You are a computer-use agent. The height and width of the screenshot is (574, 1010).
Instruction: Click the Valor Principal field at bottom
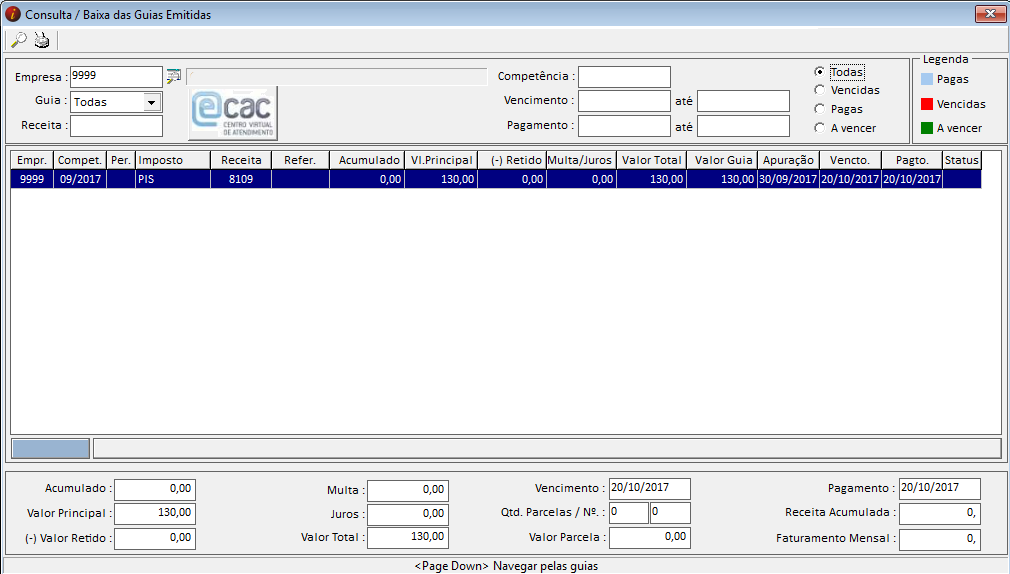tap(155, 513)
